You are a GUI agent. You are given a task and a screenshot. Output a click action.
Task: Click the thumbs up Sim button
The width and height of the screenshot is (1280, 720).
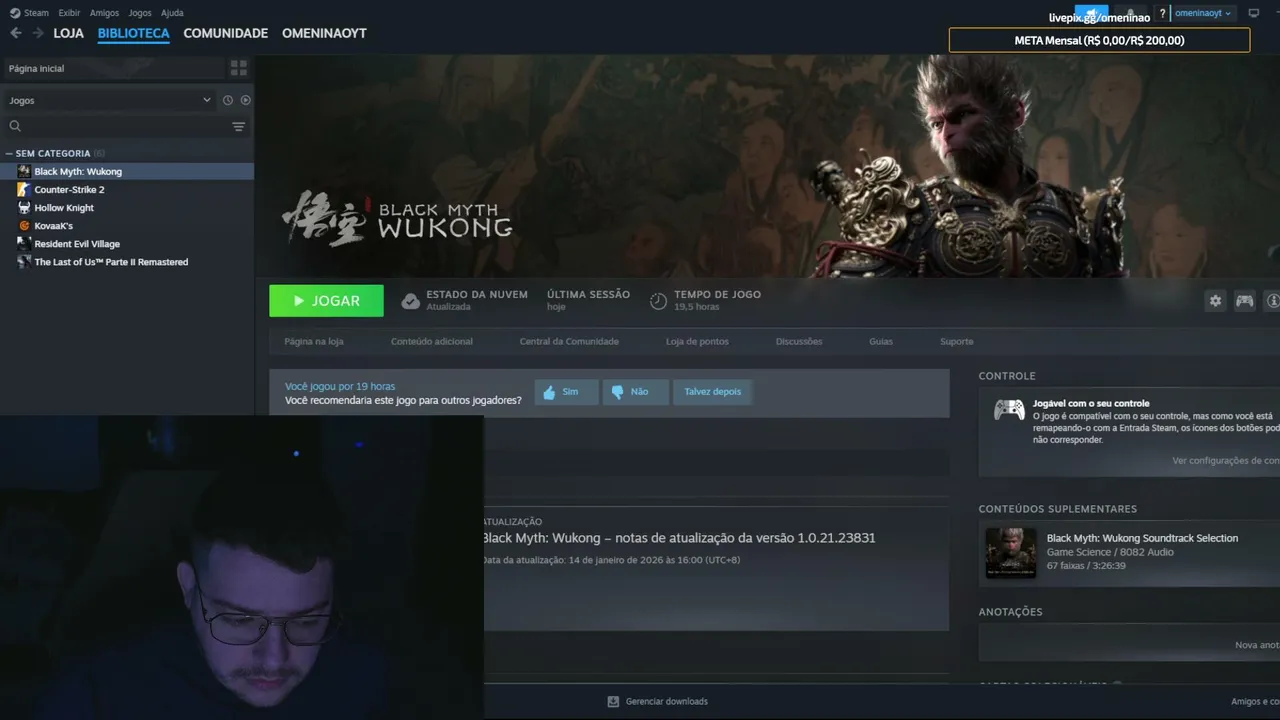click(x=566, y=392)
